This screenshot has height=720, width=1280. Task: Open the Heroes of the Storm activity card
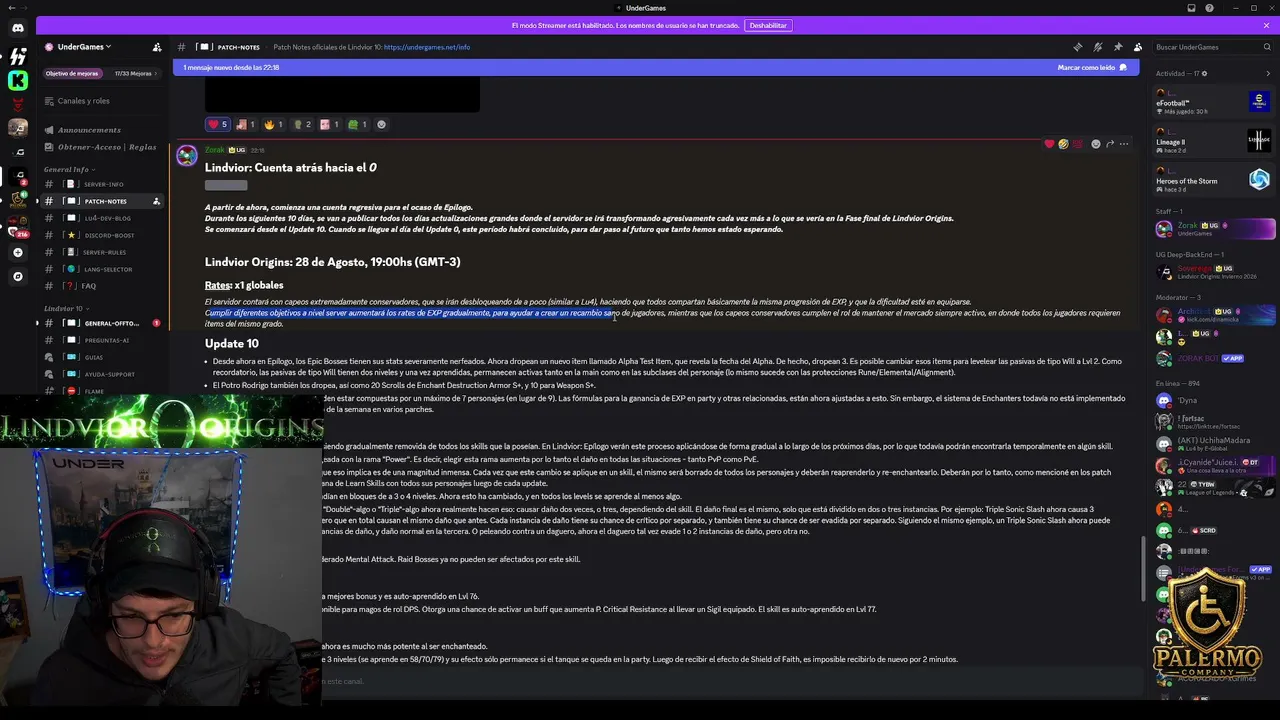click(1212, 180)
